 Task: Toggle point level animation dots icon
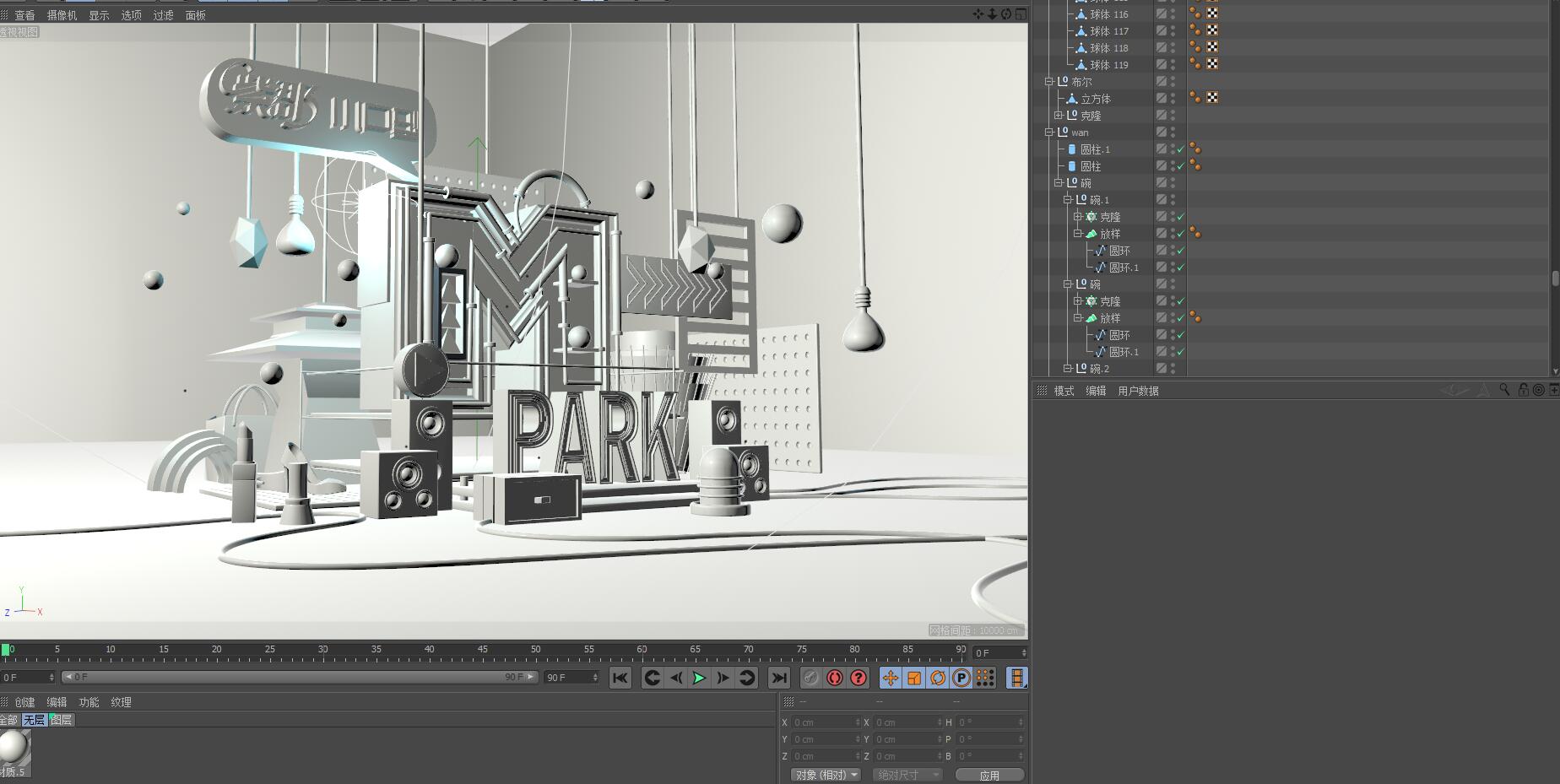[985, 678]
